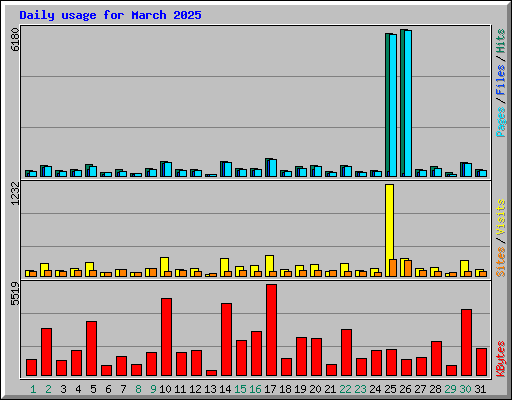512x400 pixels.
Task: Click the 1232 axis maximum label
Action: 15,193
